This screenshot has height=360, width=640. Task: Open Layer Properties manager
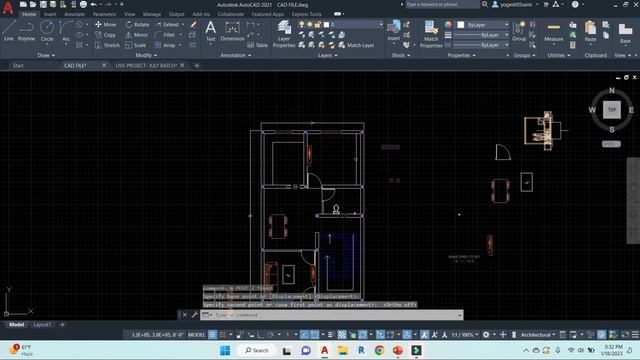click(284, 34)
